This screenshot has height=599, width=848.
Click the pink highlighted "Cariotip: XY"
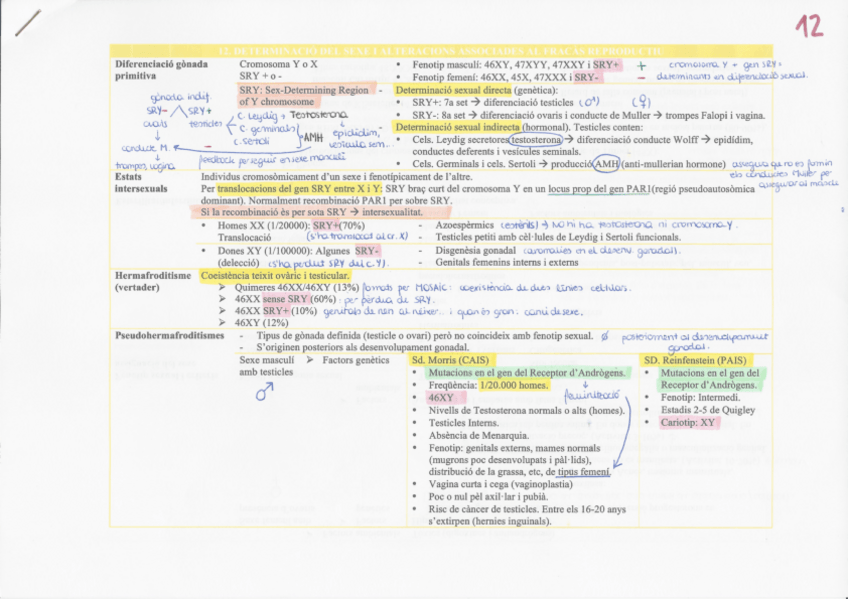coord(688,423)
